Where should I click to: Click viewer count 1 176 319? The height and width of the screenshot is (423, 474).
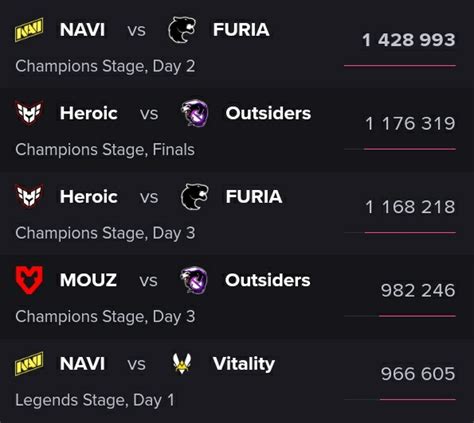410,124
